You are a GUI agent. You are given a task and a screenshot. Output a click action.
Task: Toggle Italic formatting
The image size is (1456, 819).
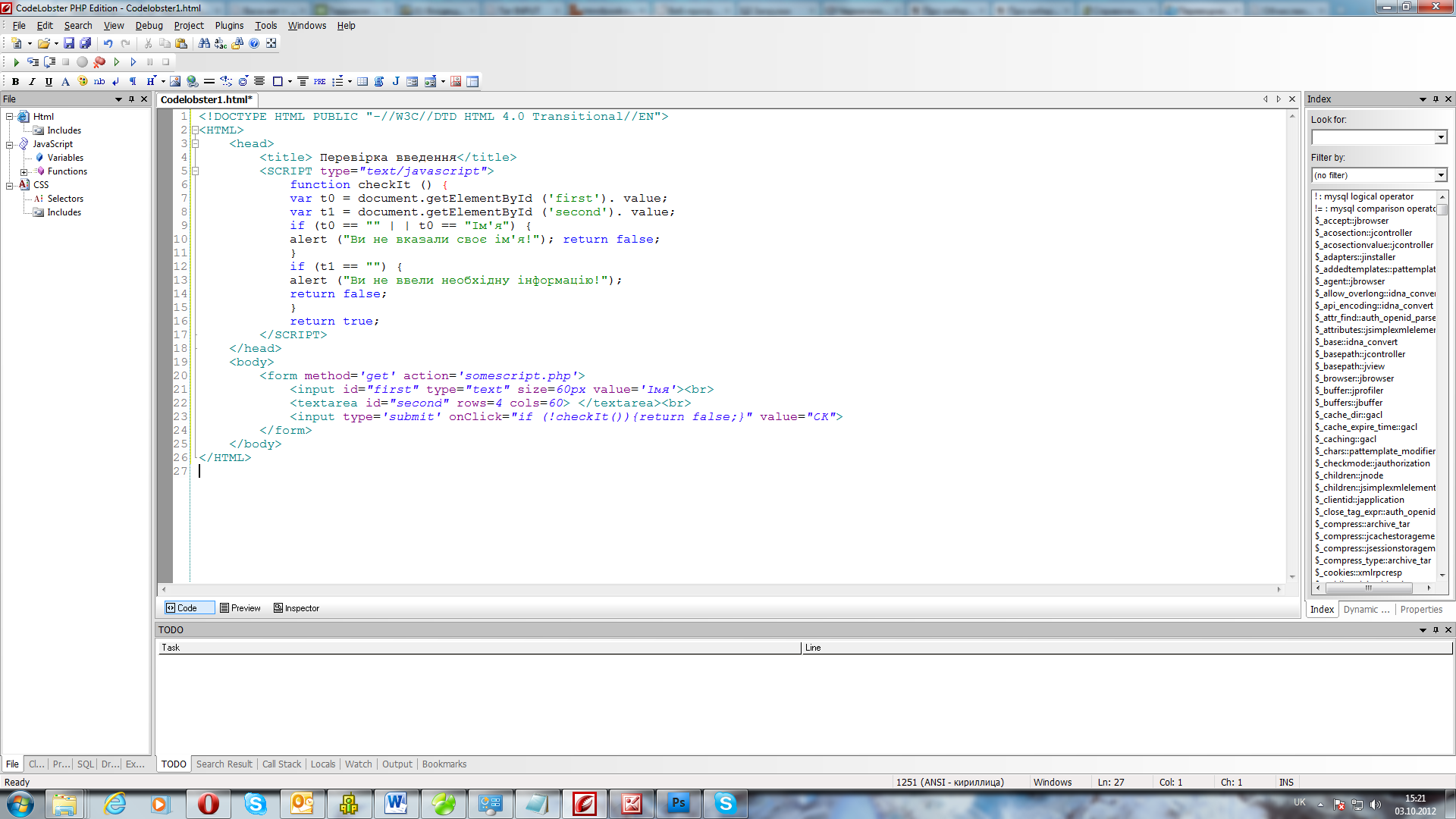point(32,81)
